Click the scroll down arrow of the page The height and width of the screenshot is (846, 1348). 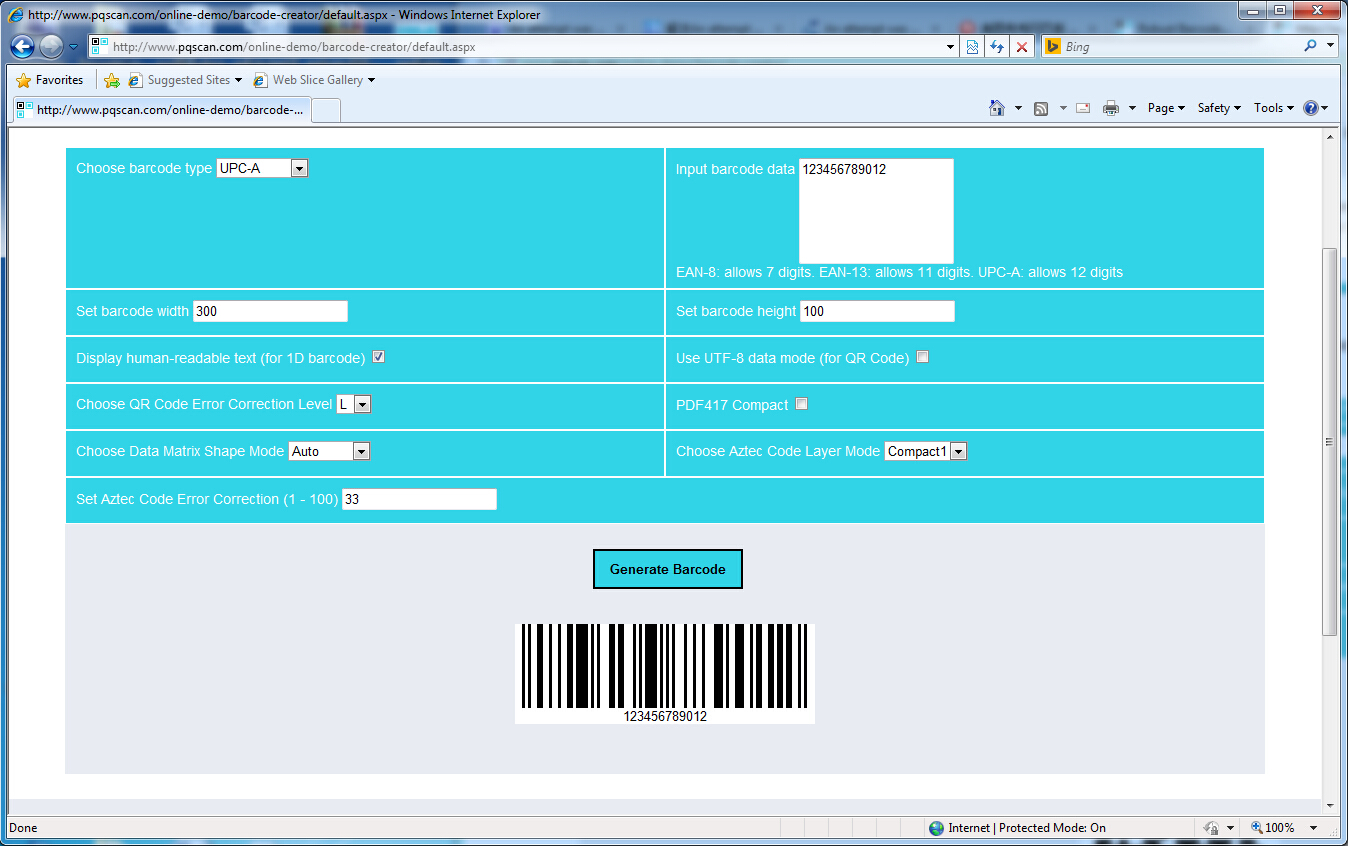click(1329, 806)
